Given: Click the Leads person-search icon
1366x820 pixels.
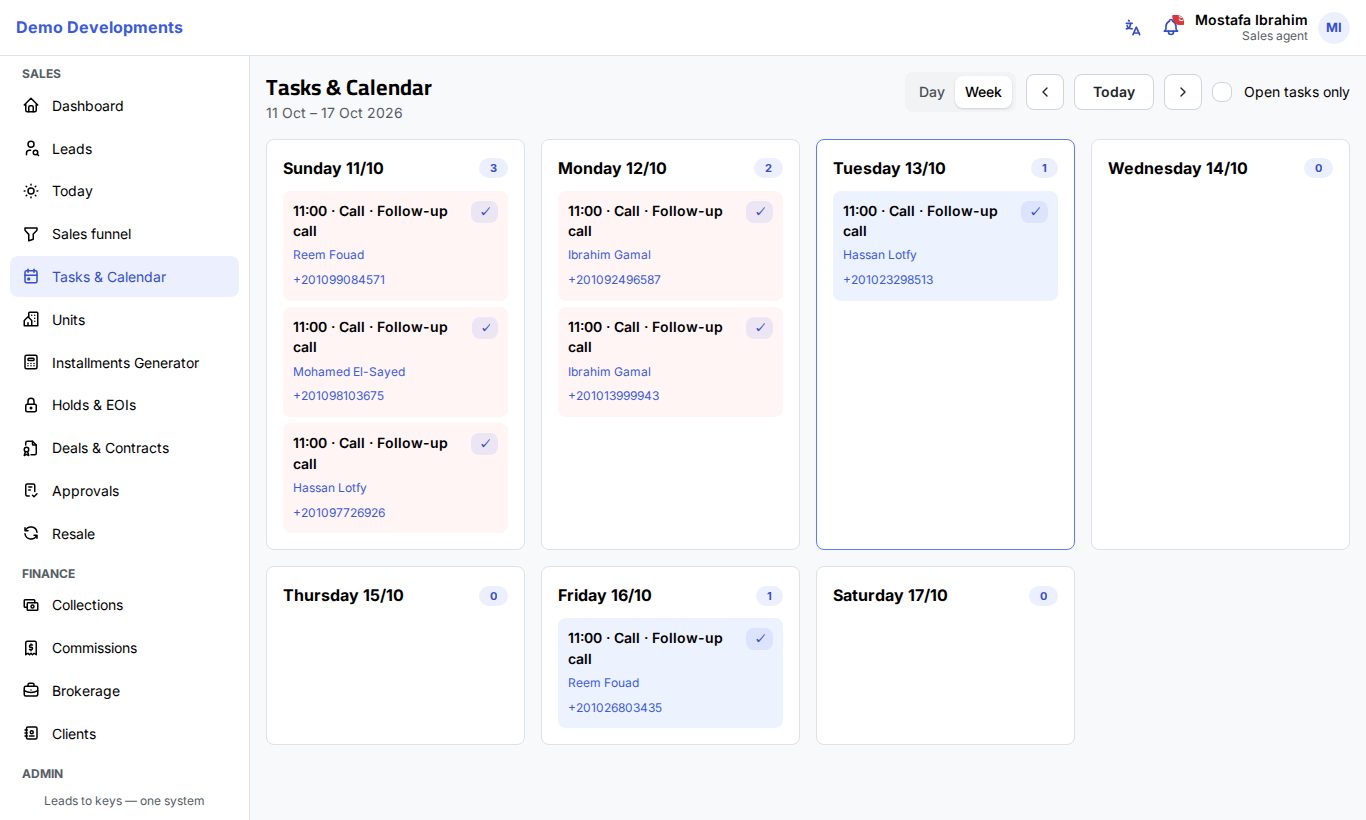Looking at the screenshot, I should pyautogui.click(x=31, y=149).
